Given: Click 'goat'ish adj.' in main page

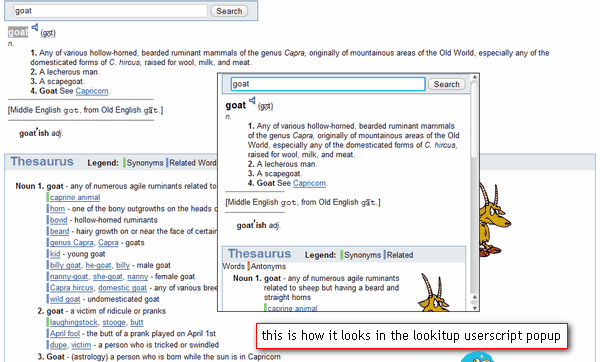Looking at the screenshot, I should (41, 133).
